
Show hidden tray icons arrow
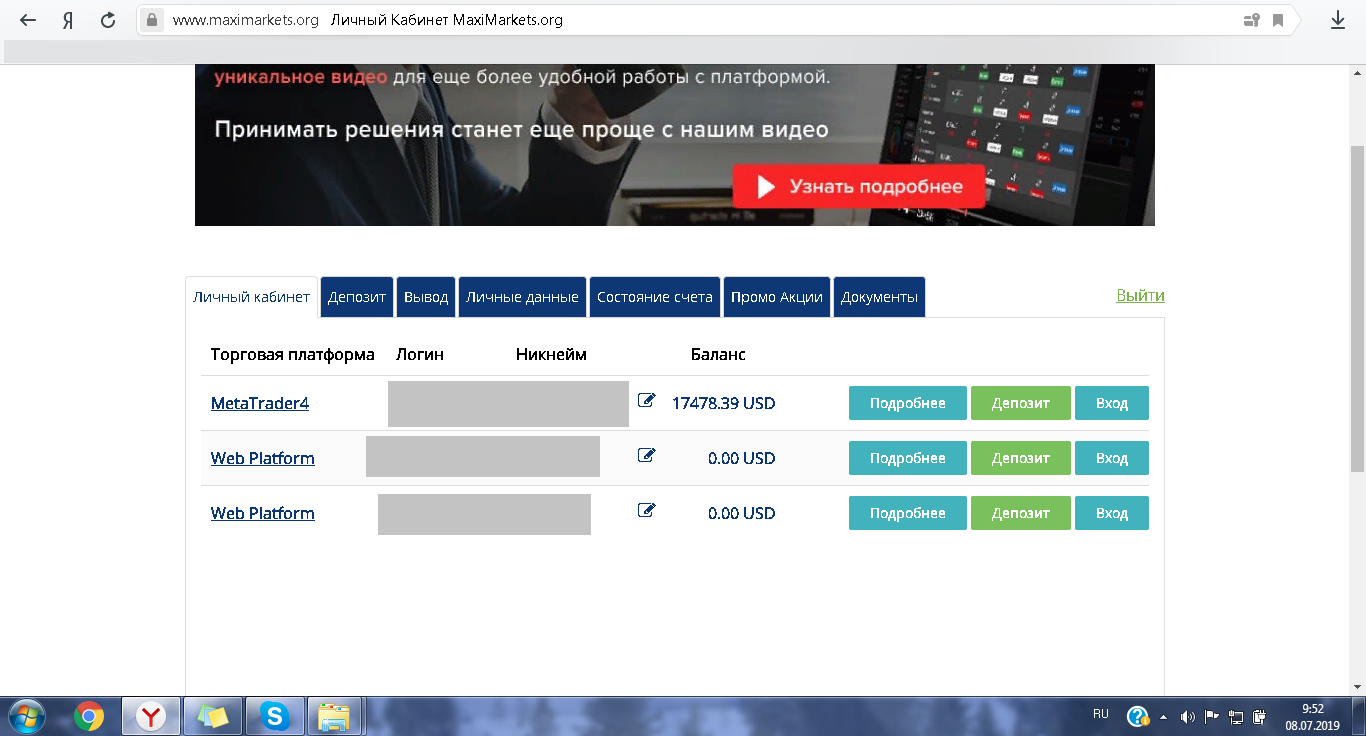[x=1163, y=717]
